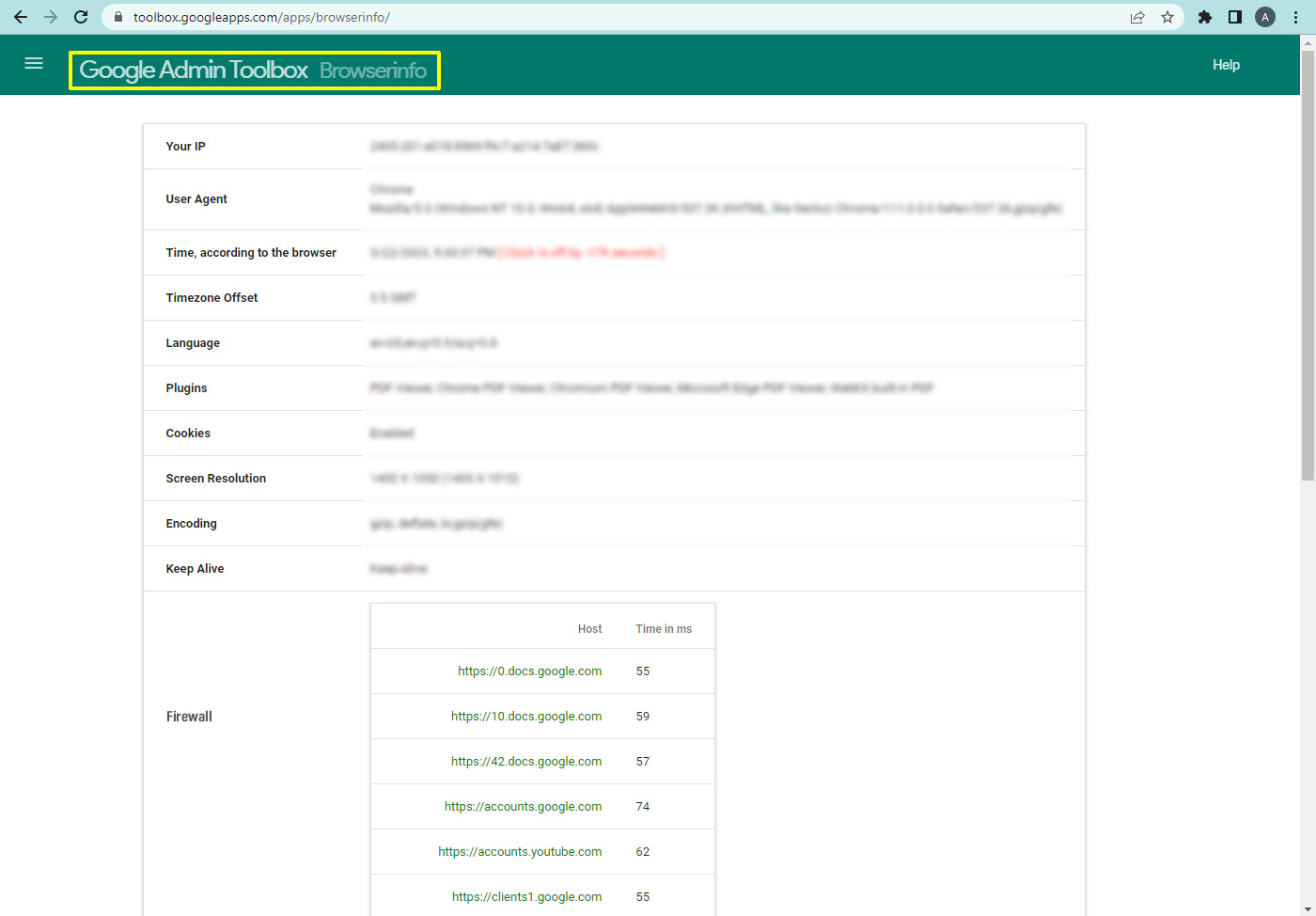1316x916 pixels.
Task: Open the https://0.docs.google.com link
Action: (x=529, y=671)
